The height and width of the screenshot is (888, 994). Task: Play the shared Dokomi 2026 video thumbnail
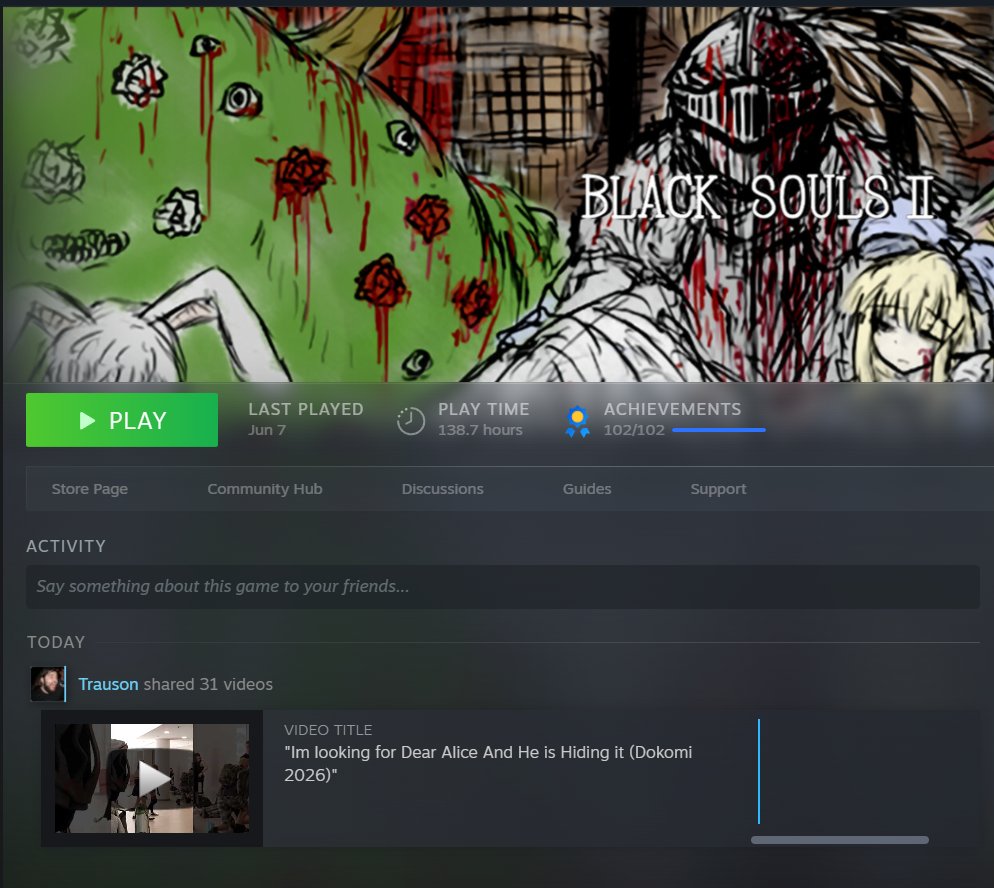[x=152, y=778]
